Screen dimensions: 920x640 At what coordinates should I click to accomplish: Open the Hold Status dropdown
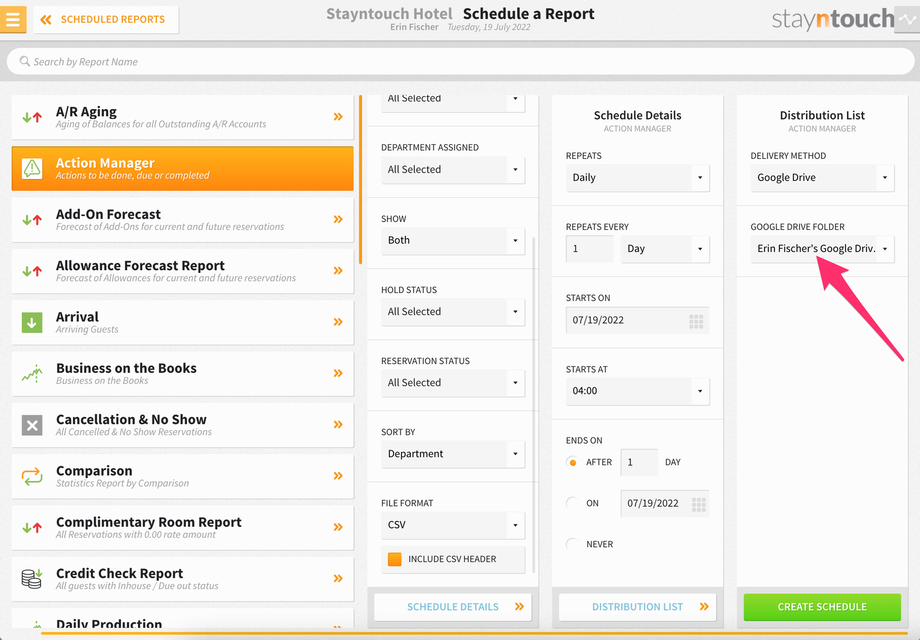coord(453,311)
